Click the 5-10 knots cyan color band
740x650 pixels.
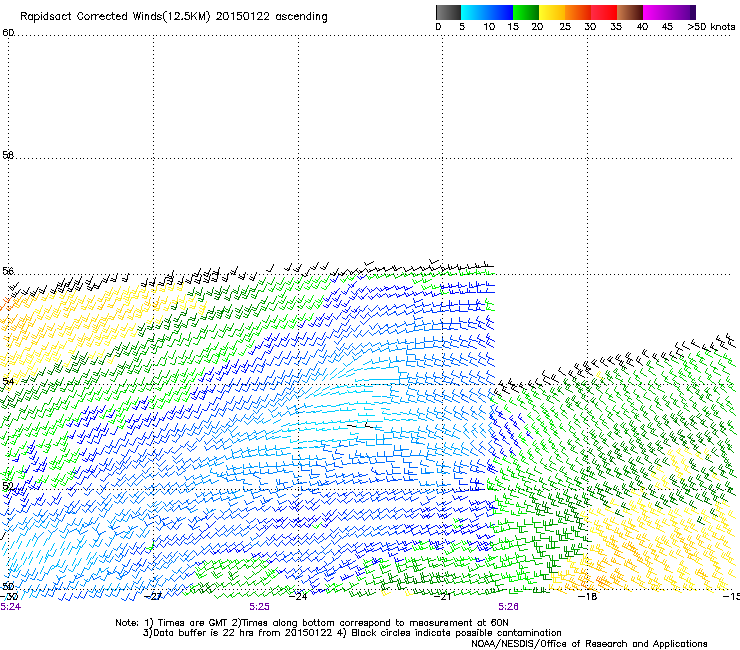pyautogui.click(x=474, y=12)
